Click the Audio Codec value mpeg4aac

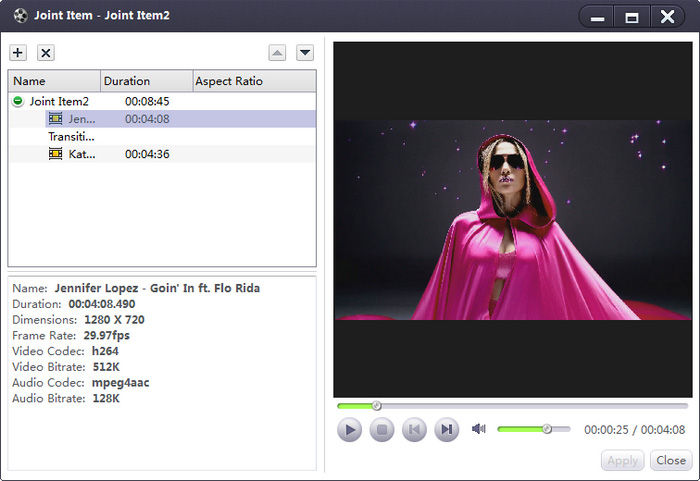[121, 383]
